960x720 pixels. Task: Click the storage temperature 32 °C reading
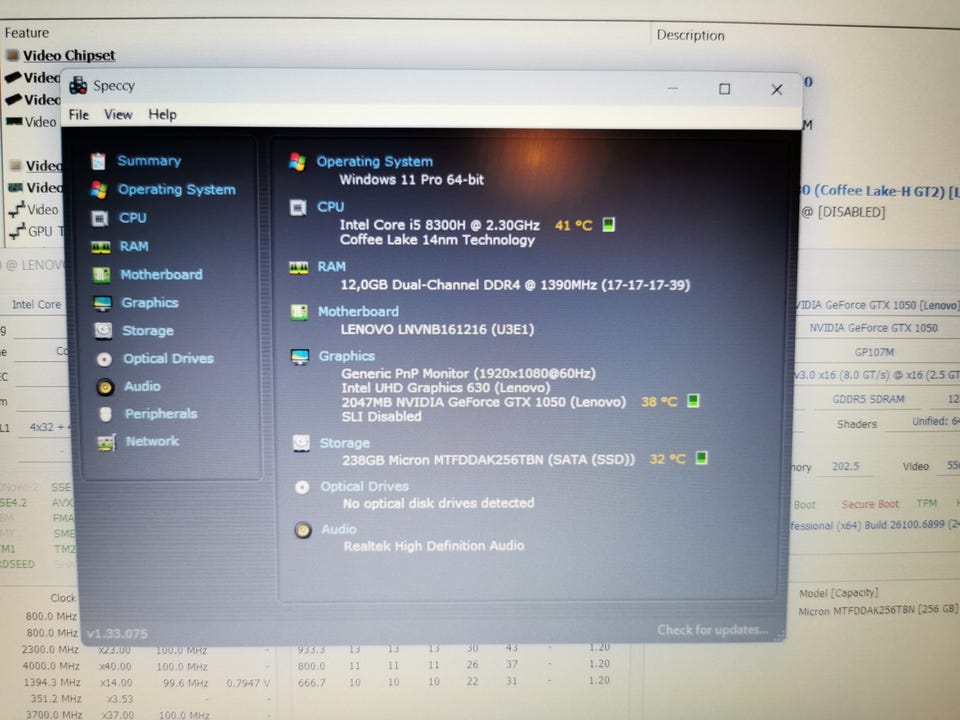(x=667, y=459)
